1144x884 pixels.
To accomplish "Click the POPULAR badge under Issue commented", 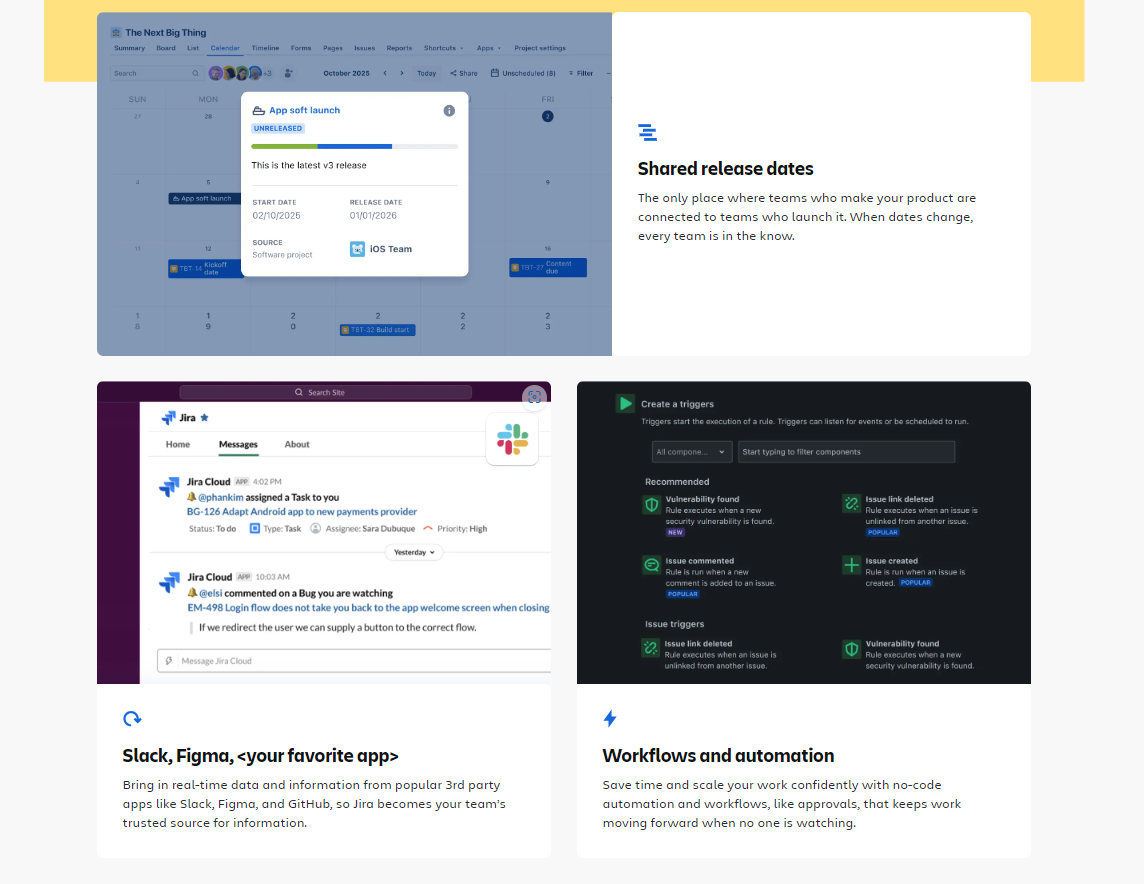I will [683, 594].
